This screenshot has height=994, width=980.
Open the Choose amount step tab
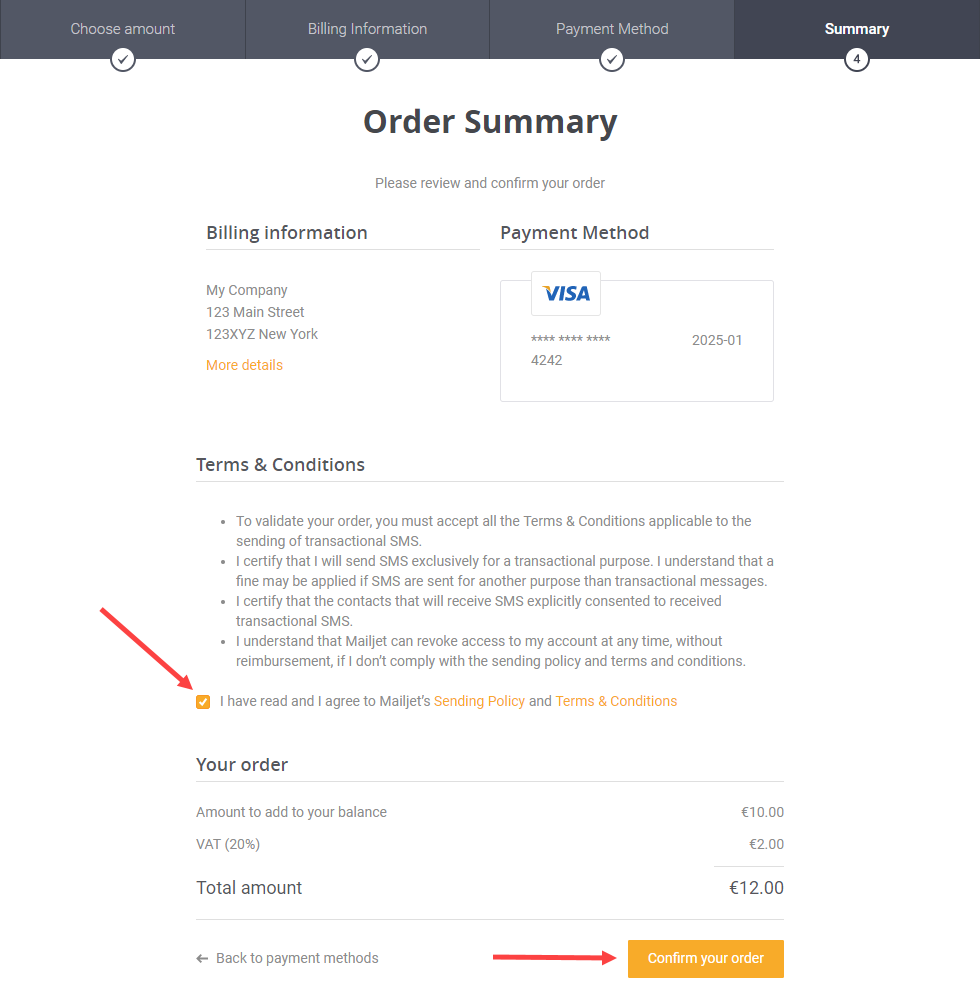(122, 29)
